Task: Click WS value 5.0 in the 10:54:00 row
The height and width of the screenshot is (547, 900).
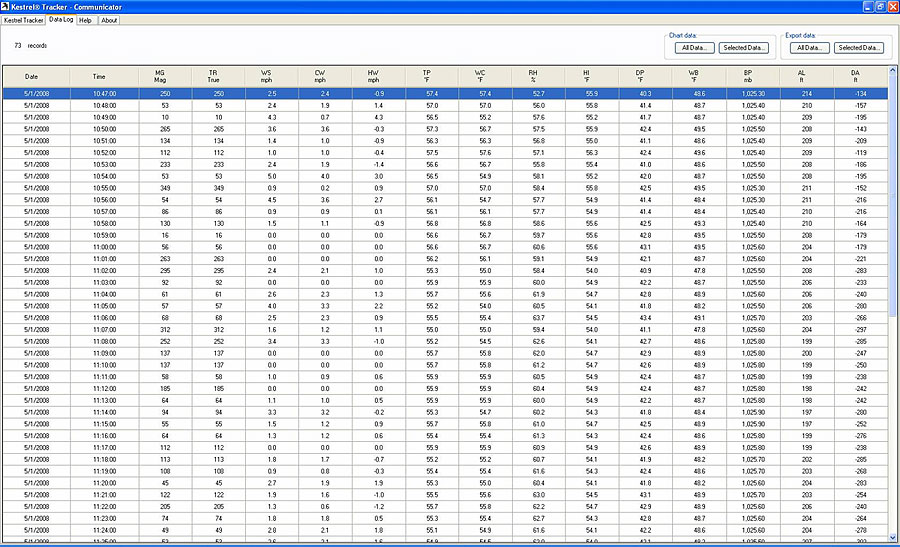Action: click(272, 176)
